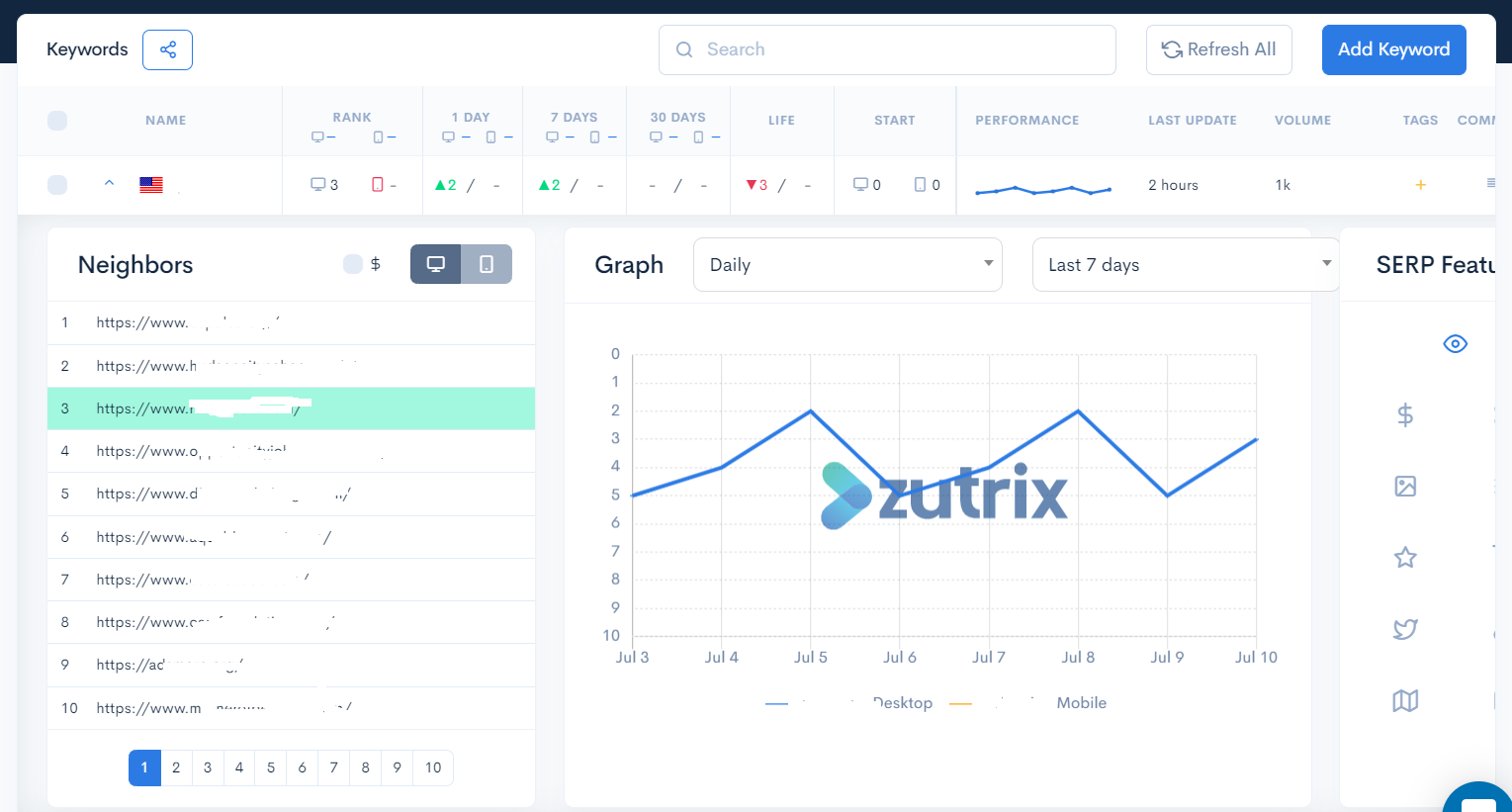The image size is (1512, 812).
Task: Click the mobile icon under the RANK header
Action: tap(378, 136)
